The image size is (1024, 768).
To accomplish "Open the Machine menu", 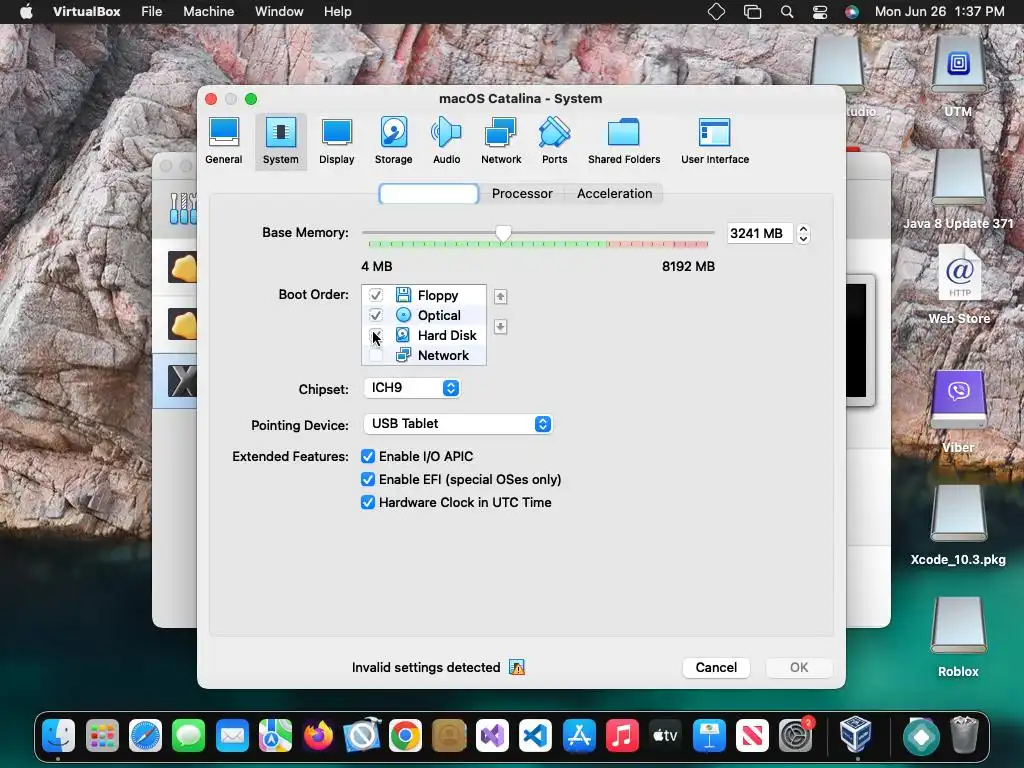I will coord(208,12).
